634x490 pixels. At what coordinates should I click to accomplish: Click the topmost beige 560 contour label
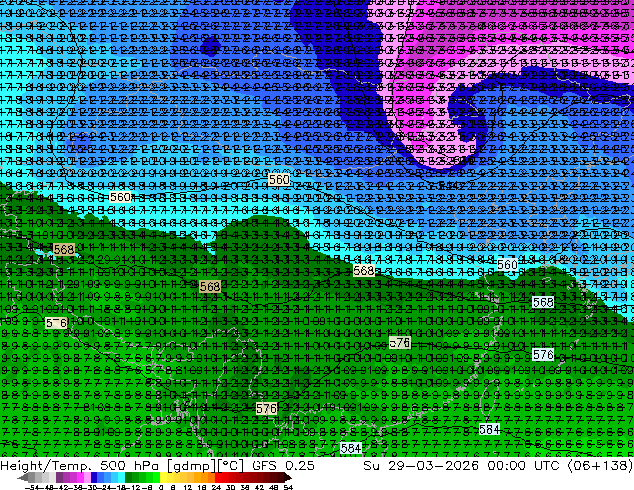click(x=279, y=180)
